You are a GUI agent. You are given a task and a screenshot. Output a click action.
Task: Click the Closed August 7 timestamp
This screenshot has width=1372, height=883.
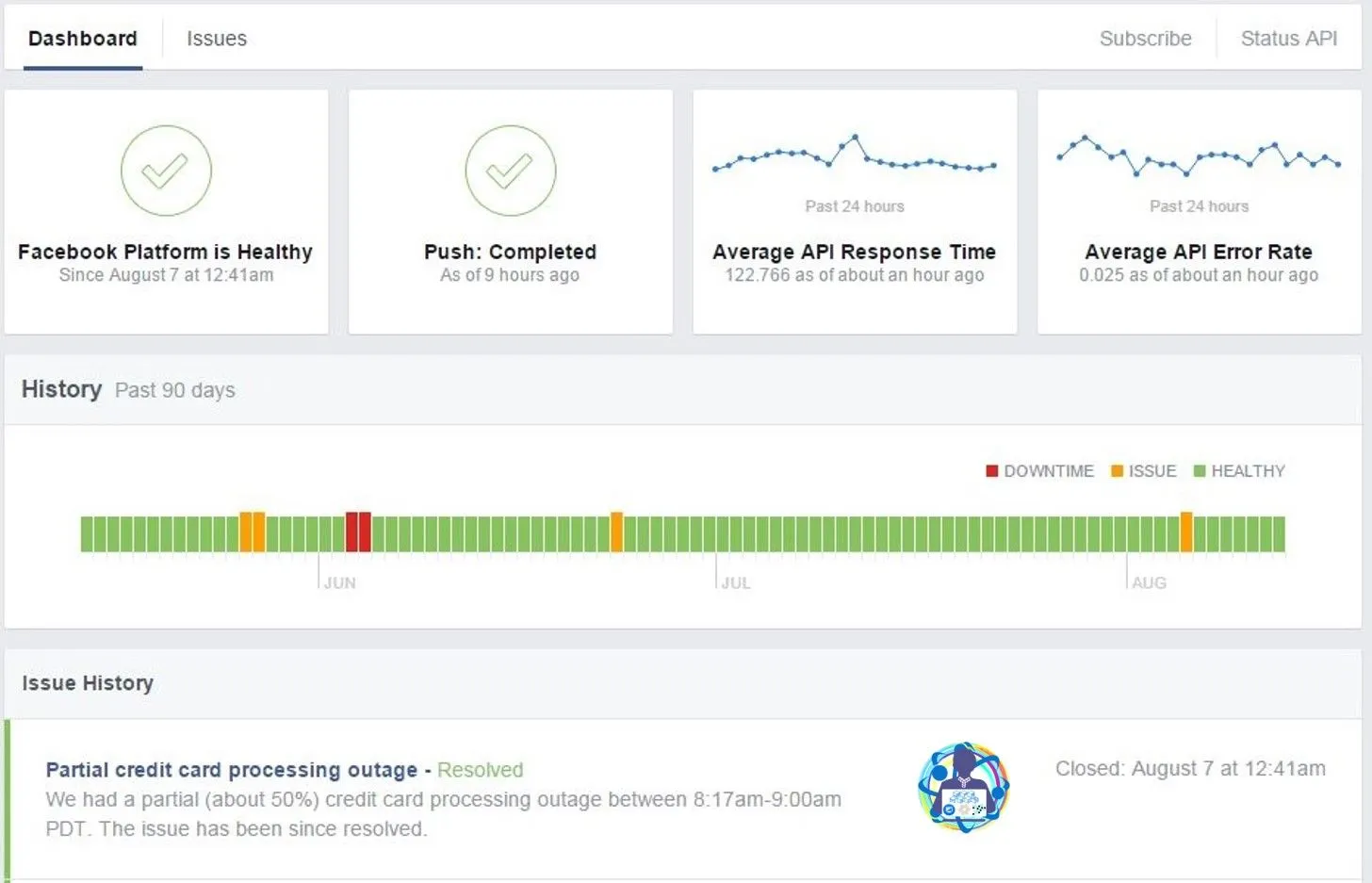point(1190,769)
